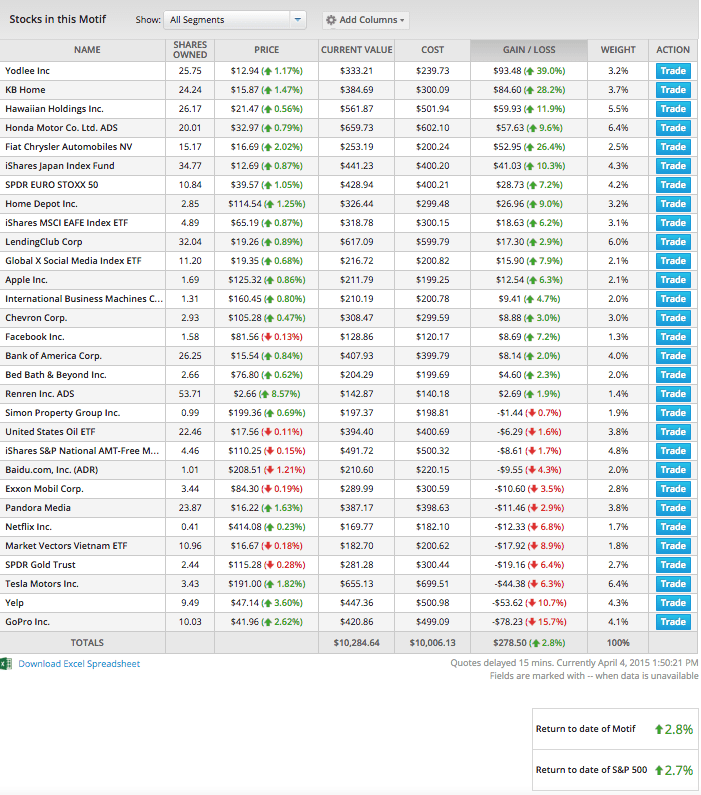This screenshot has height=795, width=701.
Task: Trade SPDR EURO STOXX 50
Action: coord(673,185)
